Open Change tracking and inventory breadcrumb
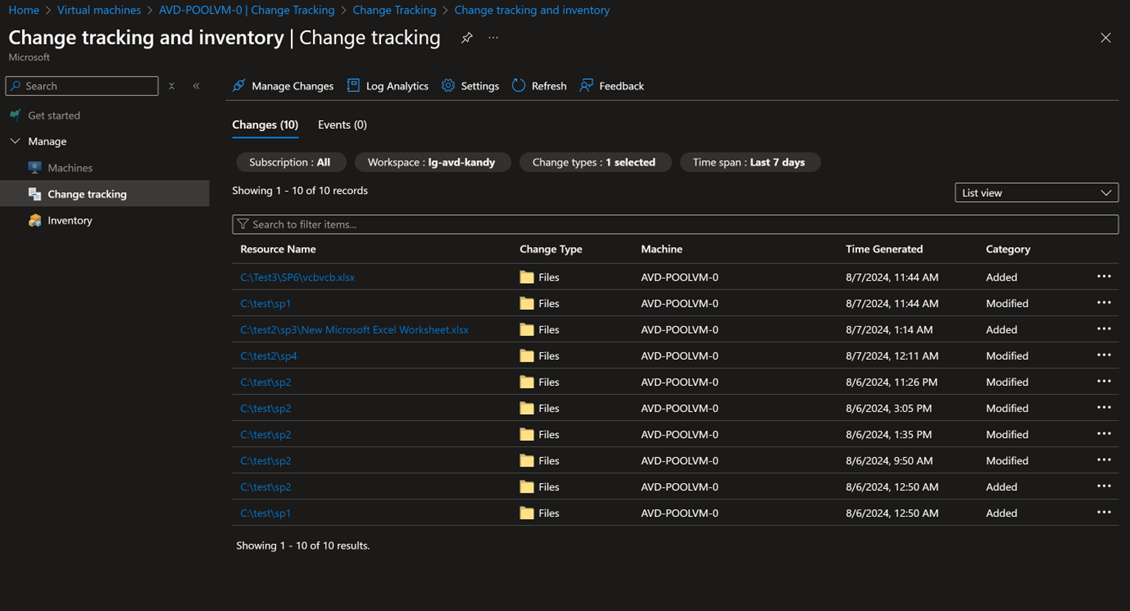 click(532, 10)
